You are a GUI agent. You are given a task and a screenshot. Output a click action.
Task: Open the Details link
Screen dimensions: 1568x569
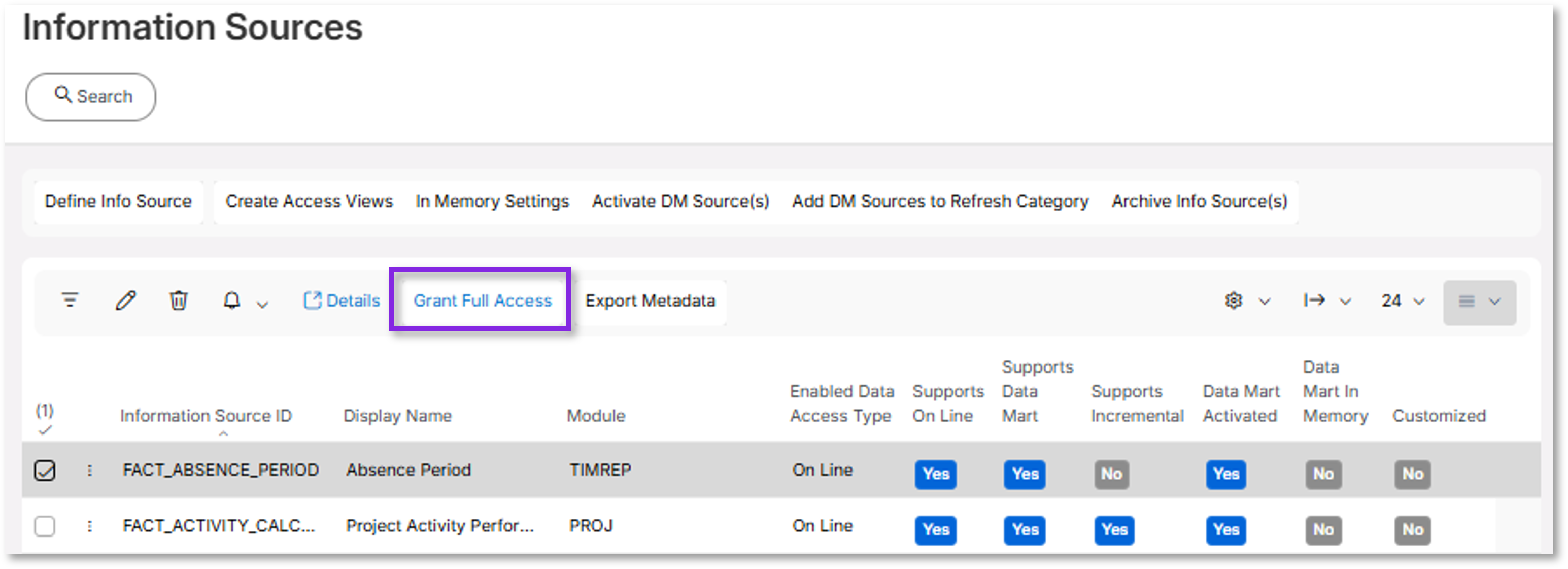tap(342, 300)
